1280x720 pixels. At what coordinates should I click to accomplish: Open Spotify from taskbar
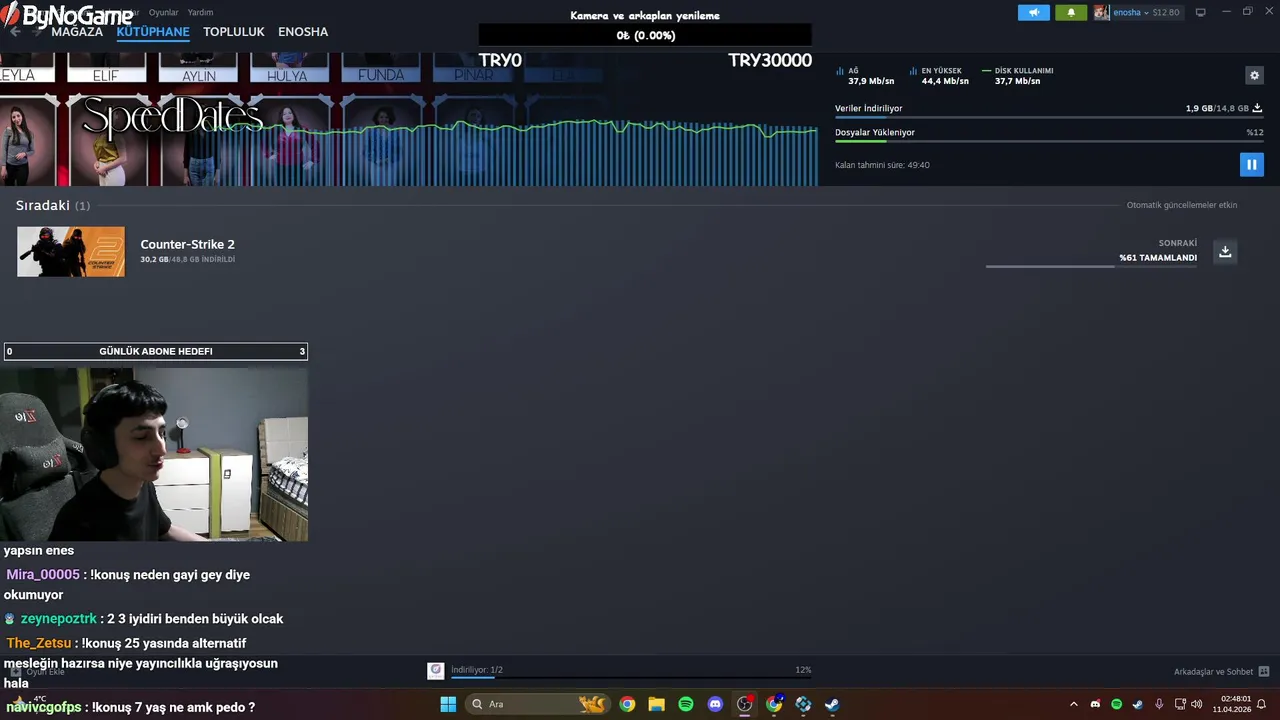click(x=686, y=704)
